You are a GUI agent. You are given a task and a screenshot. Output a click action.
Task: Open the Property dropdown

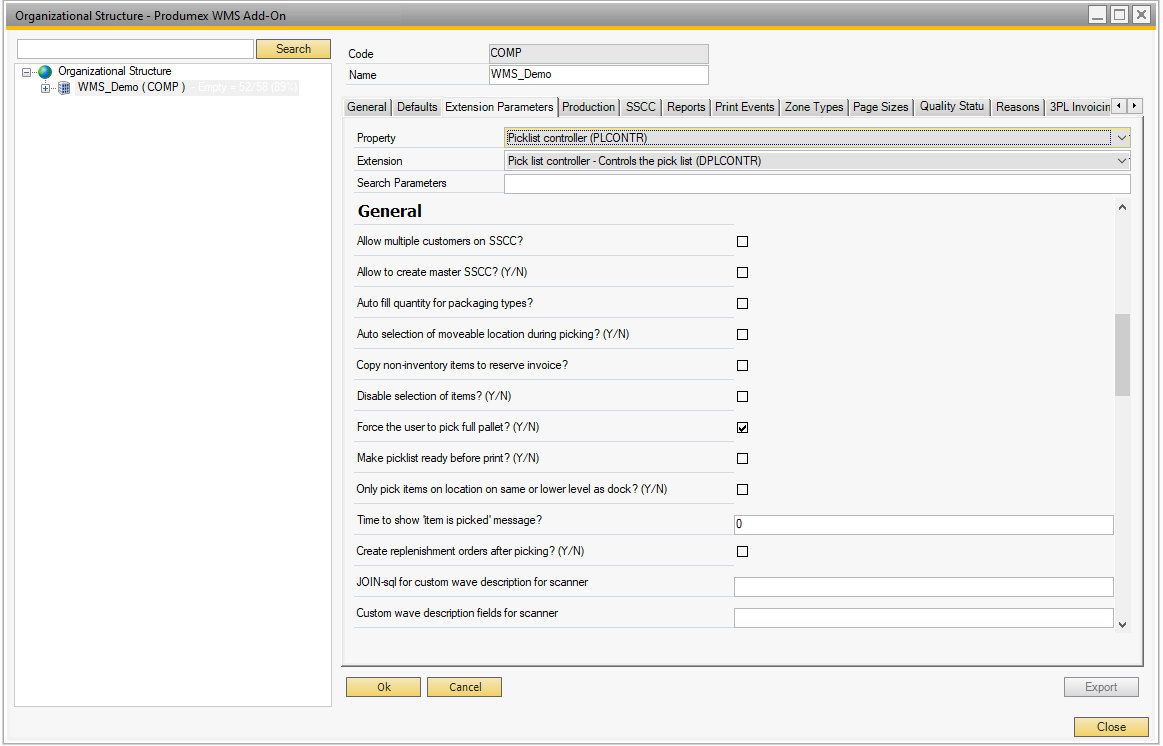click(1122, 138)
